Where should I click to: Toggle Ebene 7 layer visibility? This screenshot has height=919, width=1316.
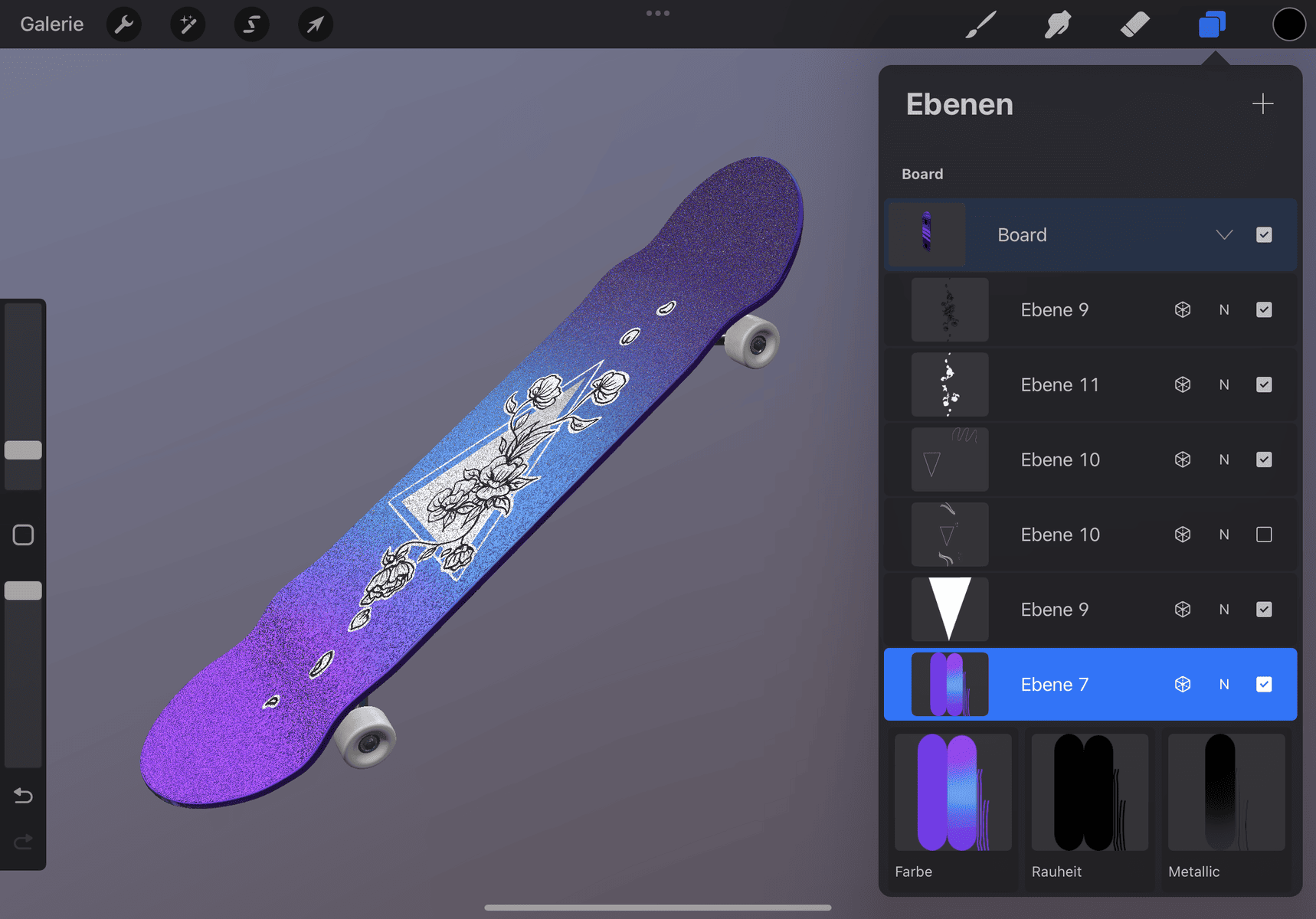click(1264, 685)
